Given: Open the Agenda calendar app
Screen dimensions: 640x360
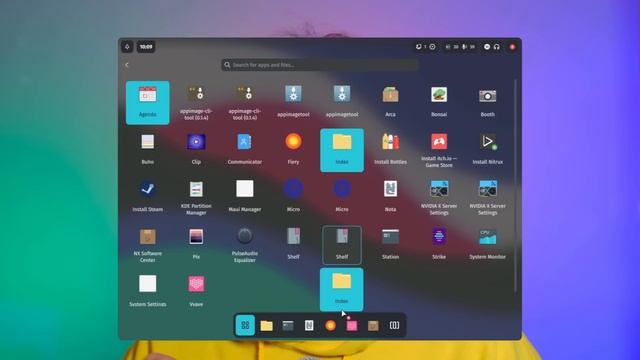Looking at the screenshot, I should 147,102.
